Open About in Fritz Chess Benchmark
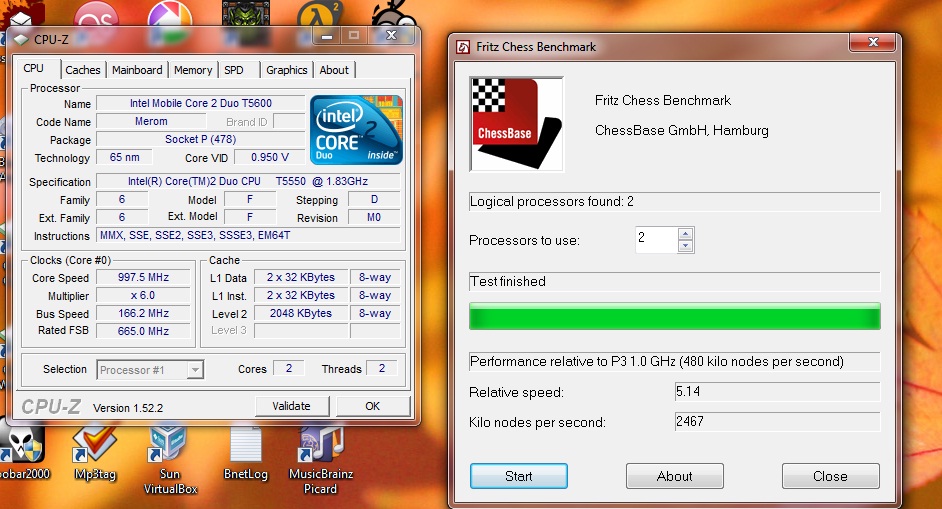The image size is (942, 509). [675, 476]
